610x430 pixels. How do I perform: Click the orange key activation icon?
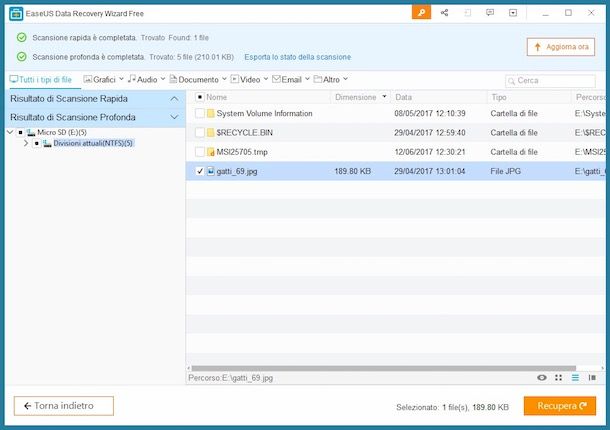tap(421, 13)
